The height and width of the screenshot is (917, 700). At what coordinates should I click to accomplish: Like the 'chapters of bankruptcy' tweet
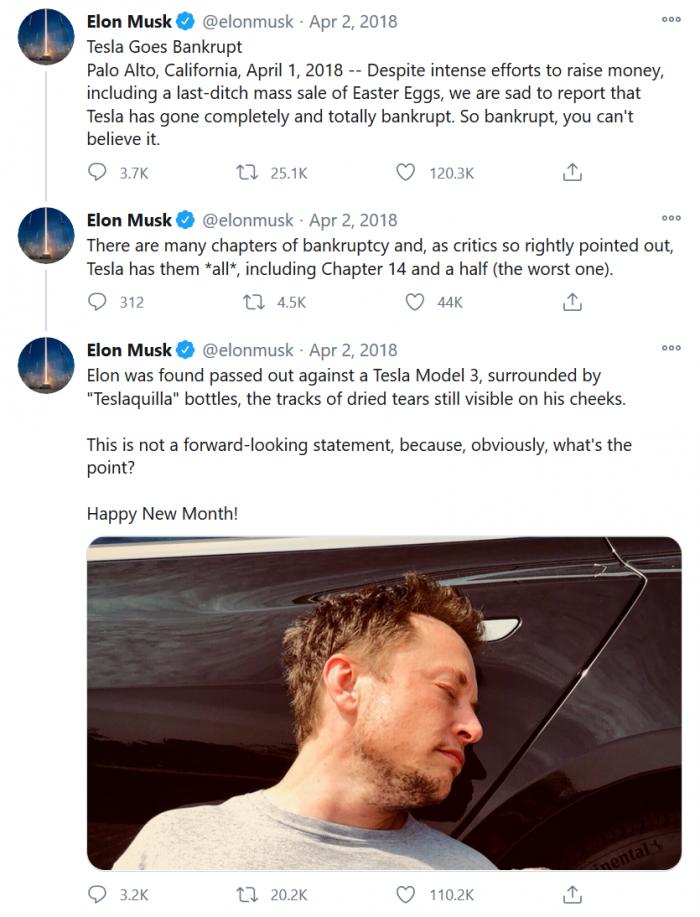click(x=415, y=302)
